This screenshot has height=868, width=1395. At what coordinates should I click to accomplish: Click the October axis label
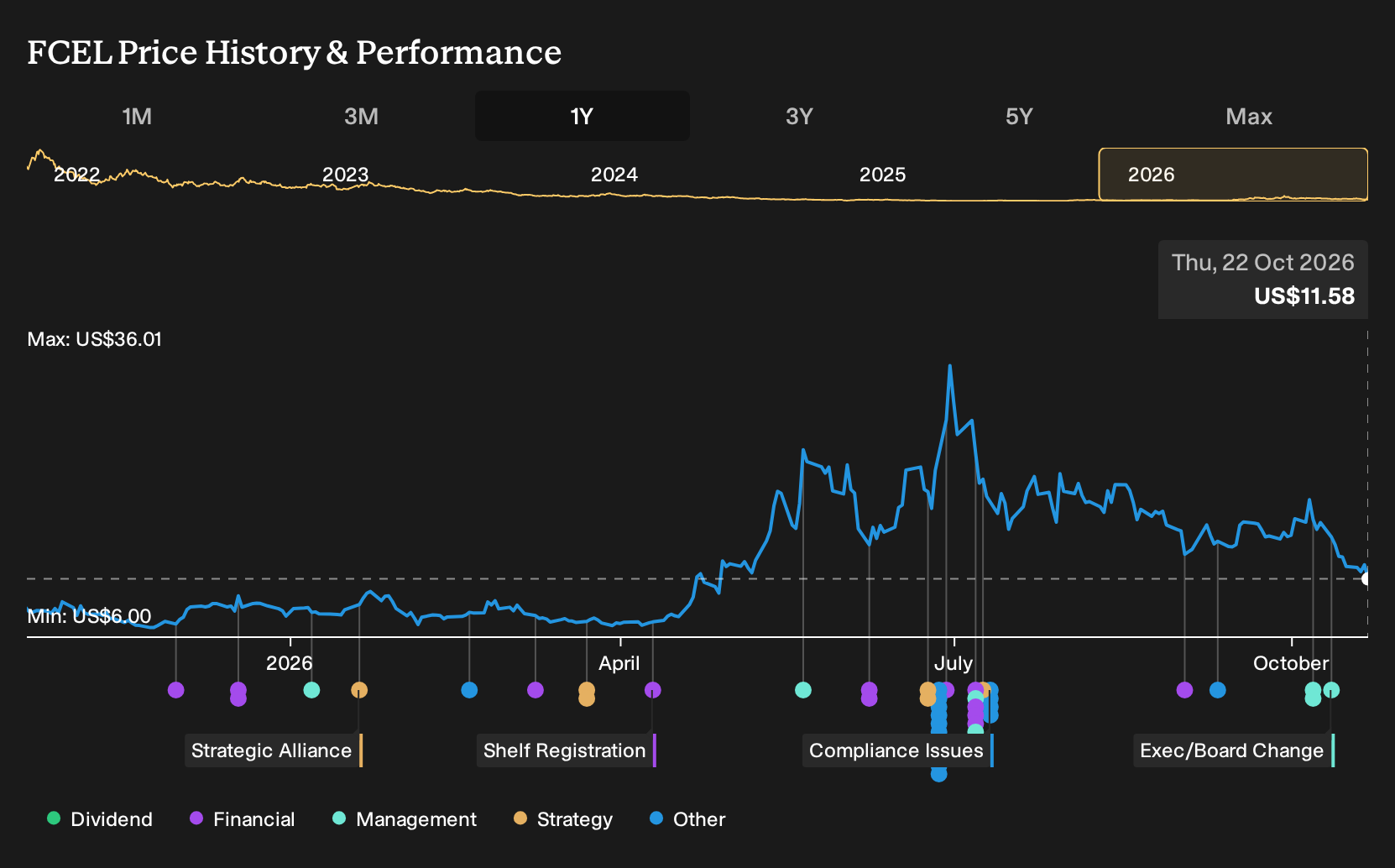click(x=1291, y=663)
